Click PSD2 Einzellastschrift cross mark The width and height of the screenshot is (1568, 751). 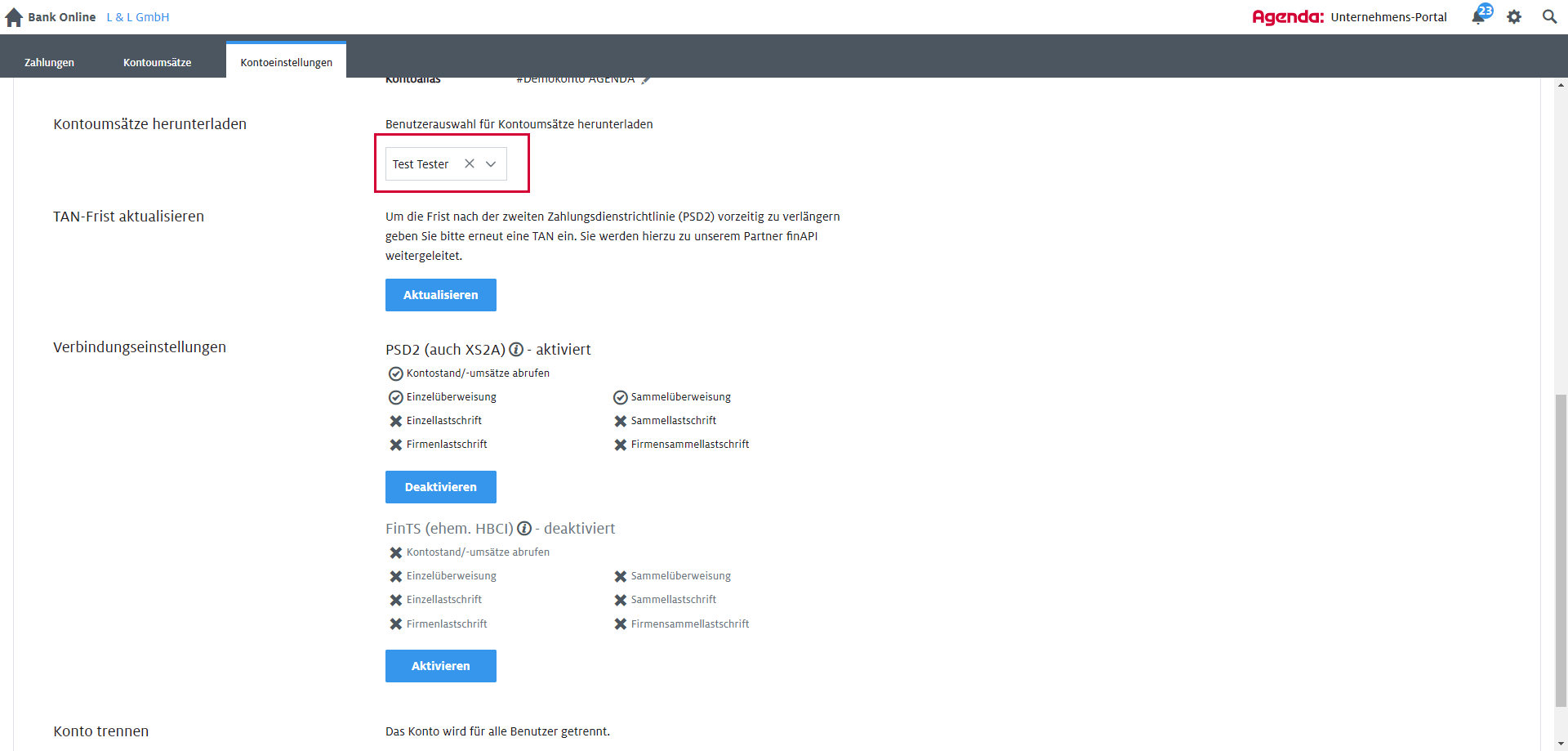[395, 422]
